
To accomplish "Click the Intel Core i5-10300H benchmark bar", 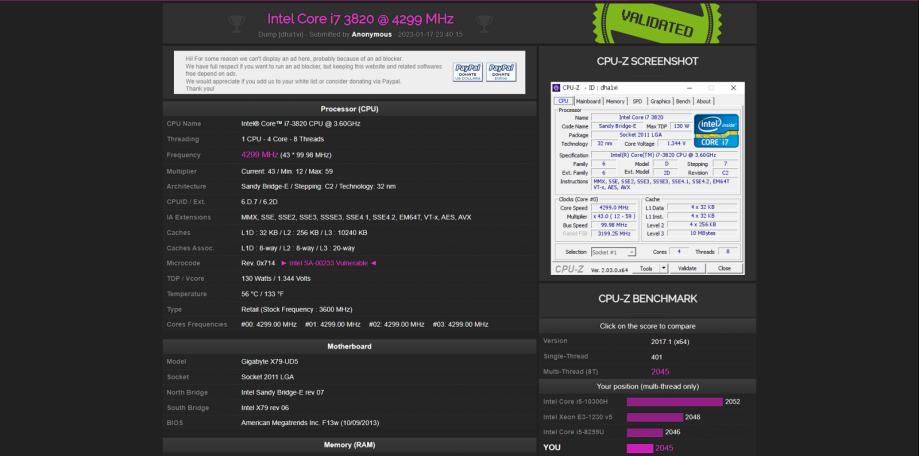I will tap(675, 402).
